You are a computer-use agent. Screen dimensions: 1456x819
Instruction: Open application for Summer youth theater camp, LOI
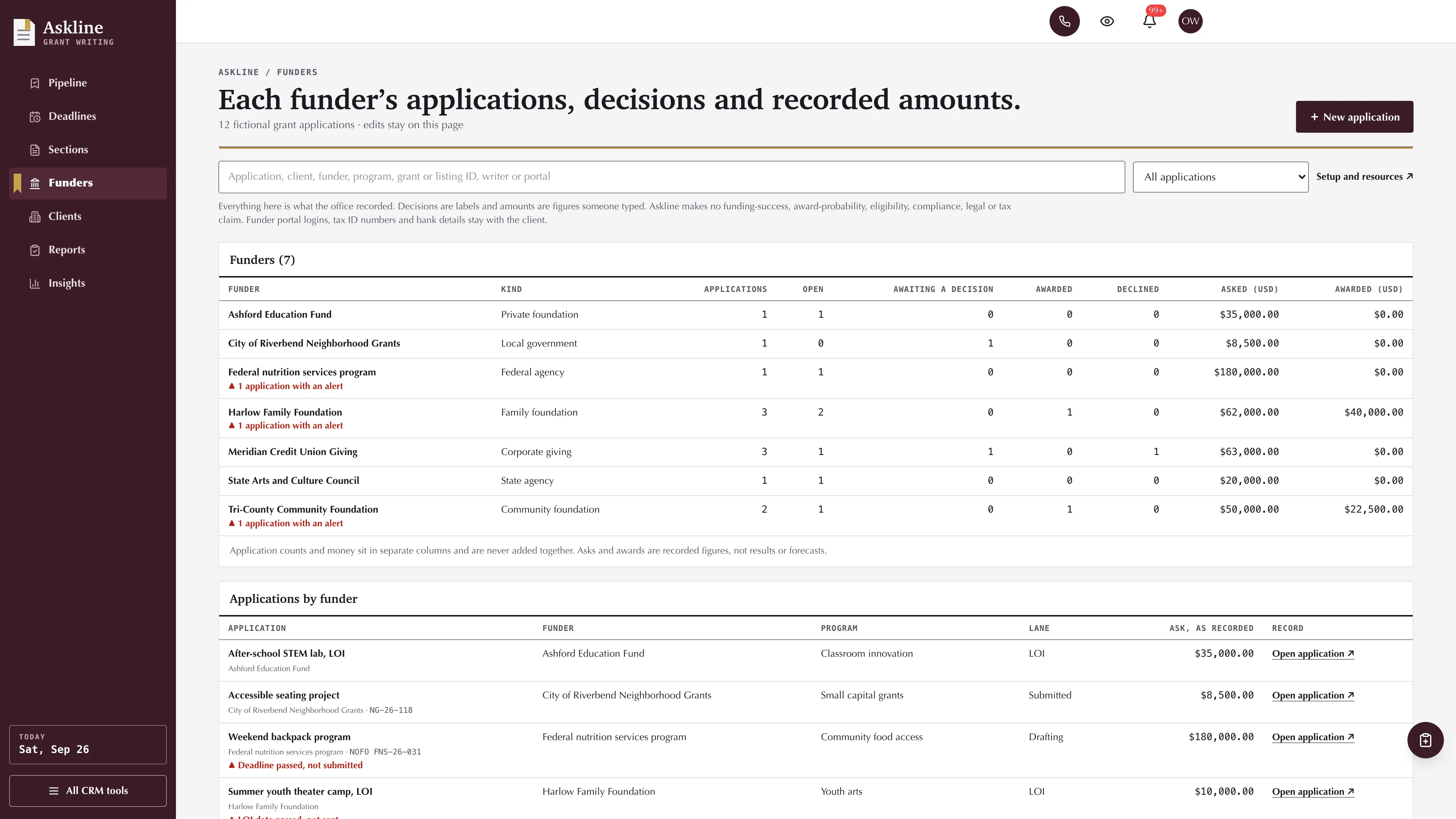click(1313, 791)
